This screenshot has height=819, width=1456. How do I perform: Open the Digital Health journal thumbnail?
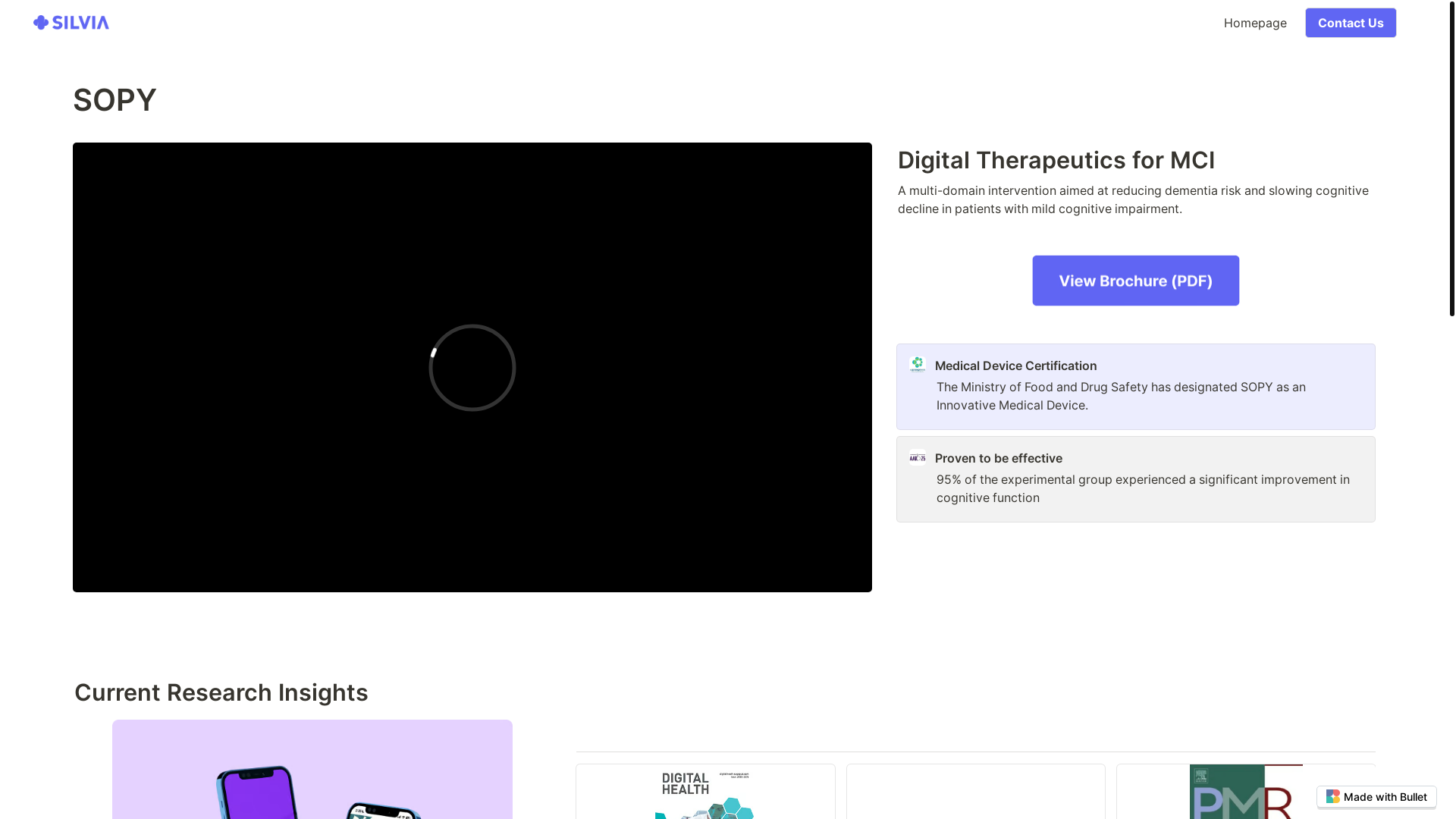[705, 792]
